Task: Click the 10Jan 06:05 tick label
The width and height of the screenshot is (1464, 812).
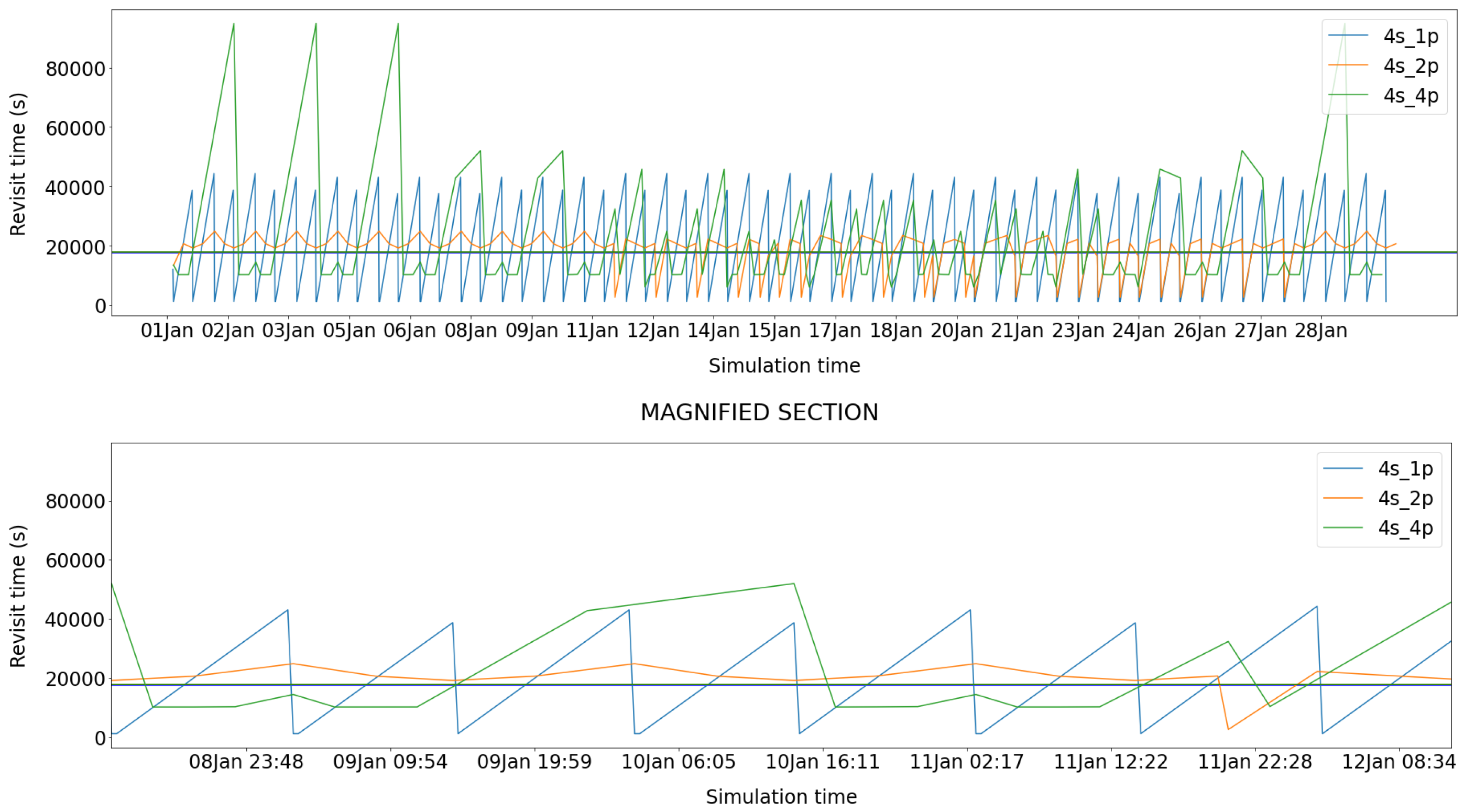Action: coord(678,762)
